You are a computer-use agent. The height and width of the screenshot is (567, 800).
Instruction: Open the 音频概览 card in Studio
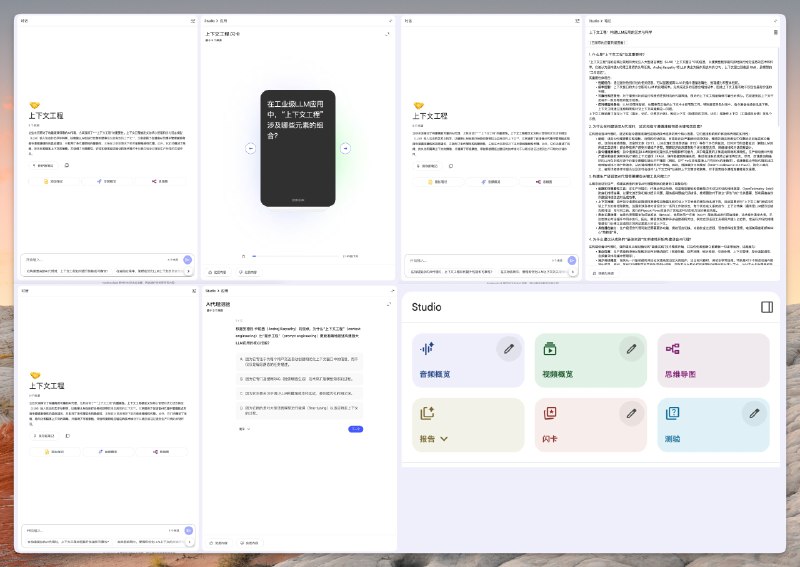[x=467, y=360]
